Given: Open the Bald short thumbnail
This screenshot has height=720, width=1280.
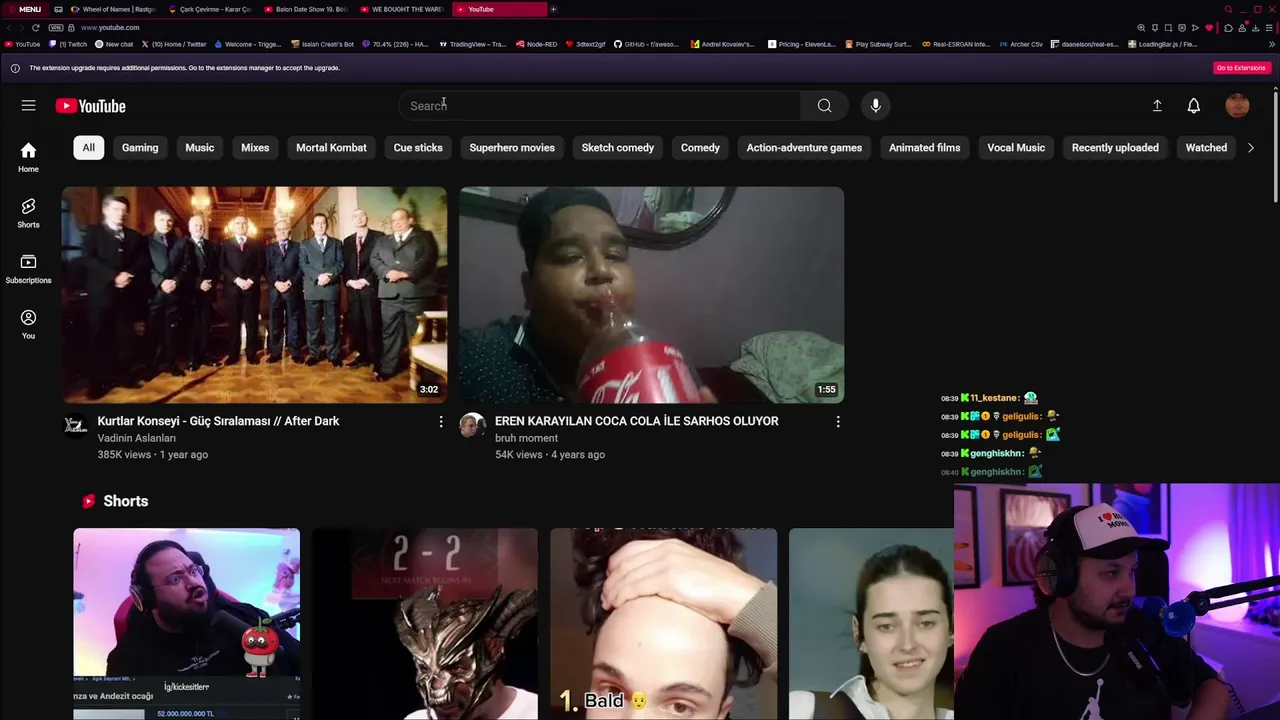Looking at the screenshot, I should click(x=663, y=624).
